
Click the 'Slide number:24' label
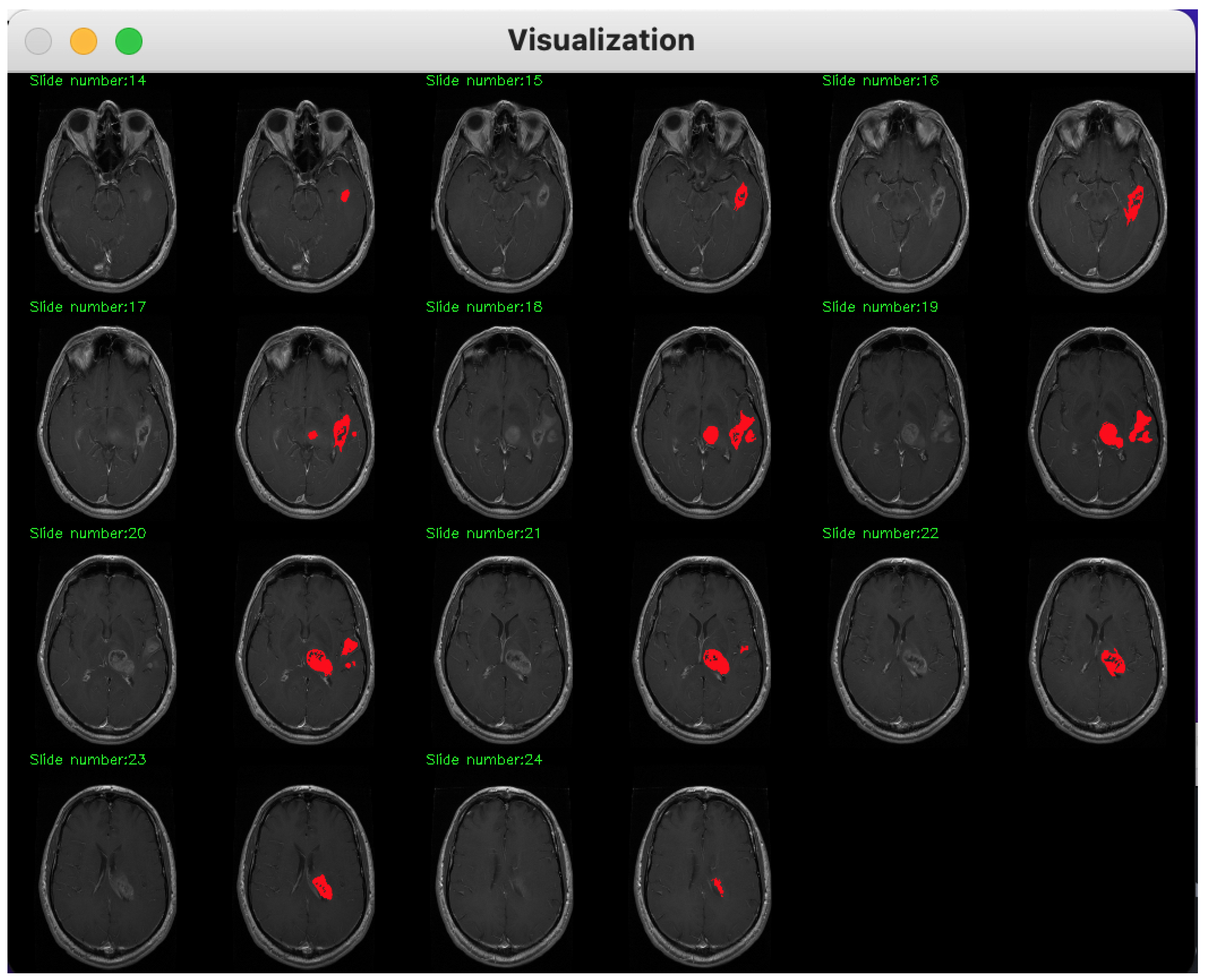[484, 760]
